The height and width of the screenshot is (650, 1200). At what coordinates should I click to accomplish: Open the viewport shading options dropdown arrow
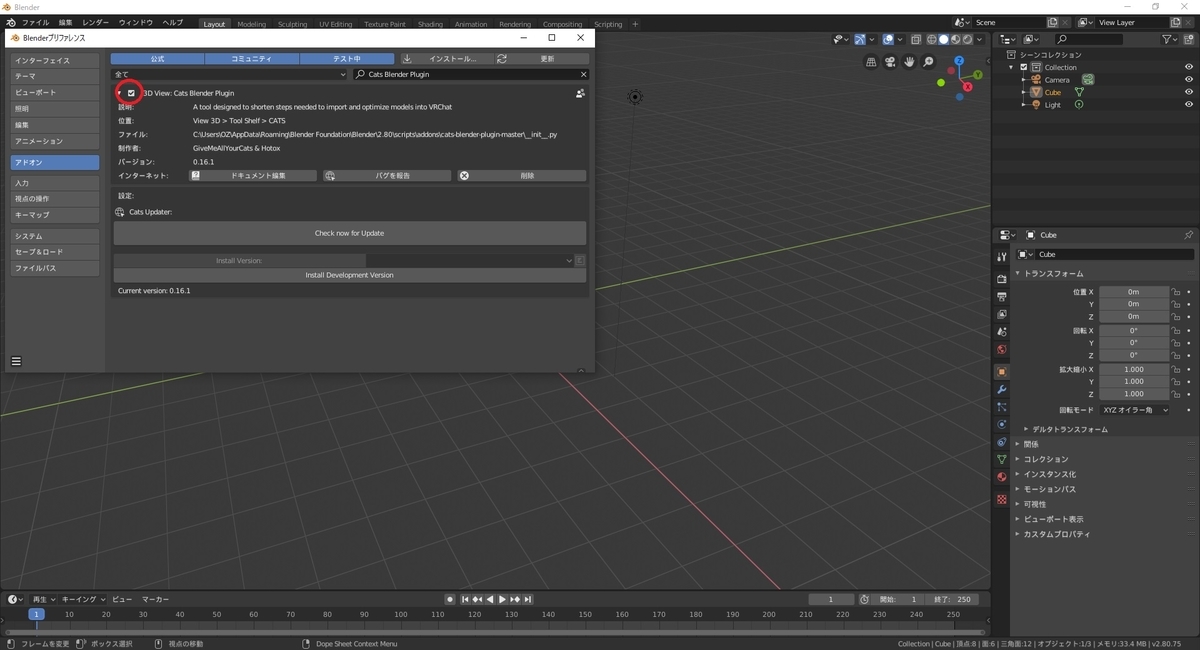click(x=980, y=39)
